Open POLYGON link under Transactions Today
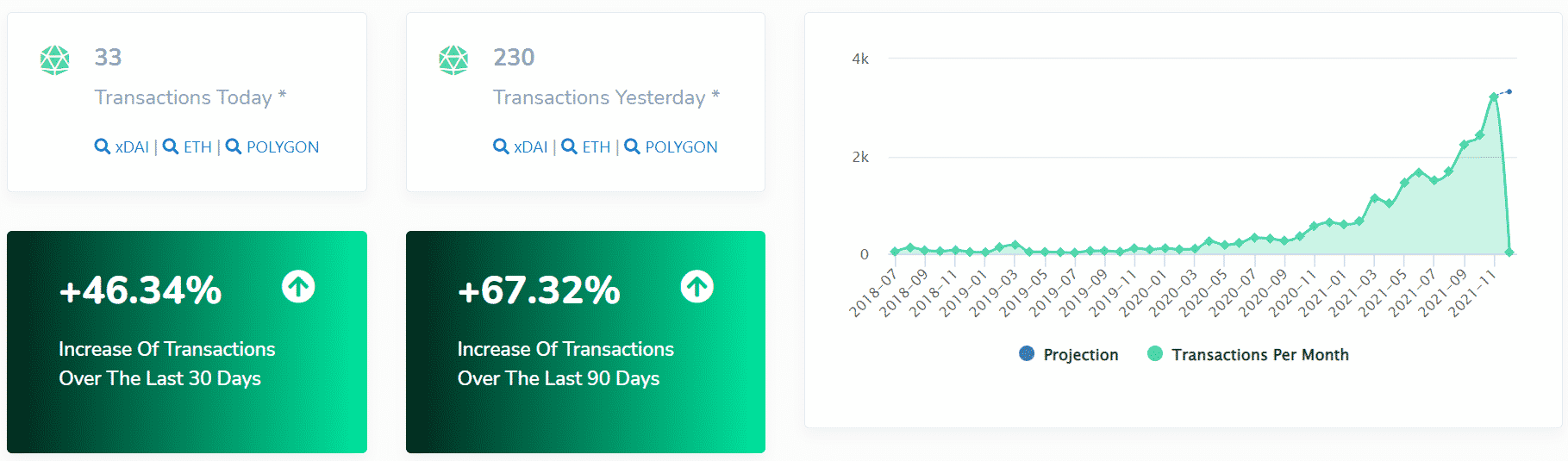The image size is (1568, 461). coord(283,147)
